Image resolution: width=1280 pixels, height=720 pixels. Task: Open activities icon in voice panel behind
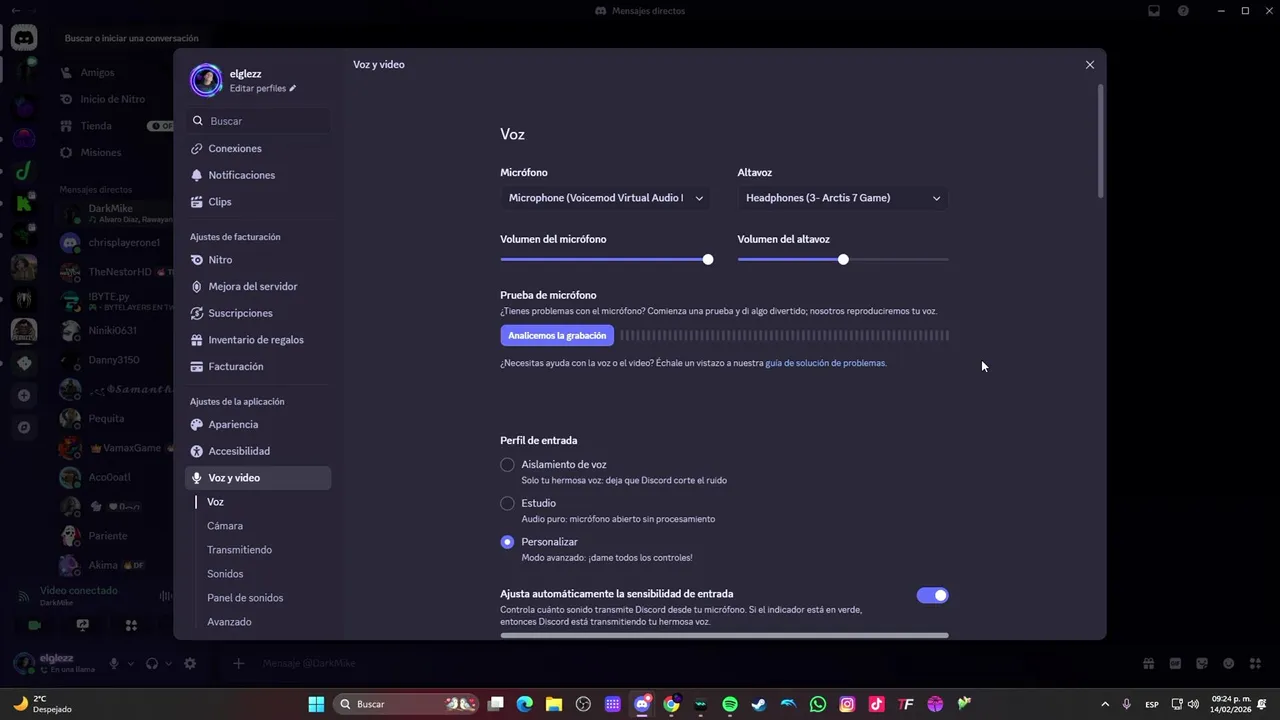click(x=131, y=625)
